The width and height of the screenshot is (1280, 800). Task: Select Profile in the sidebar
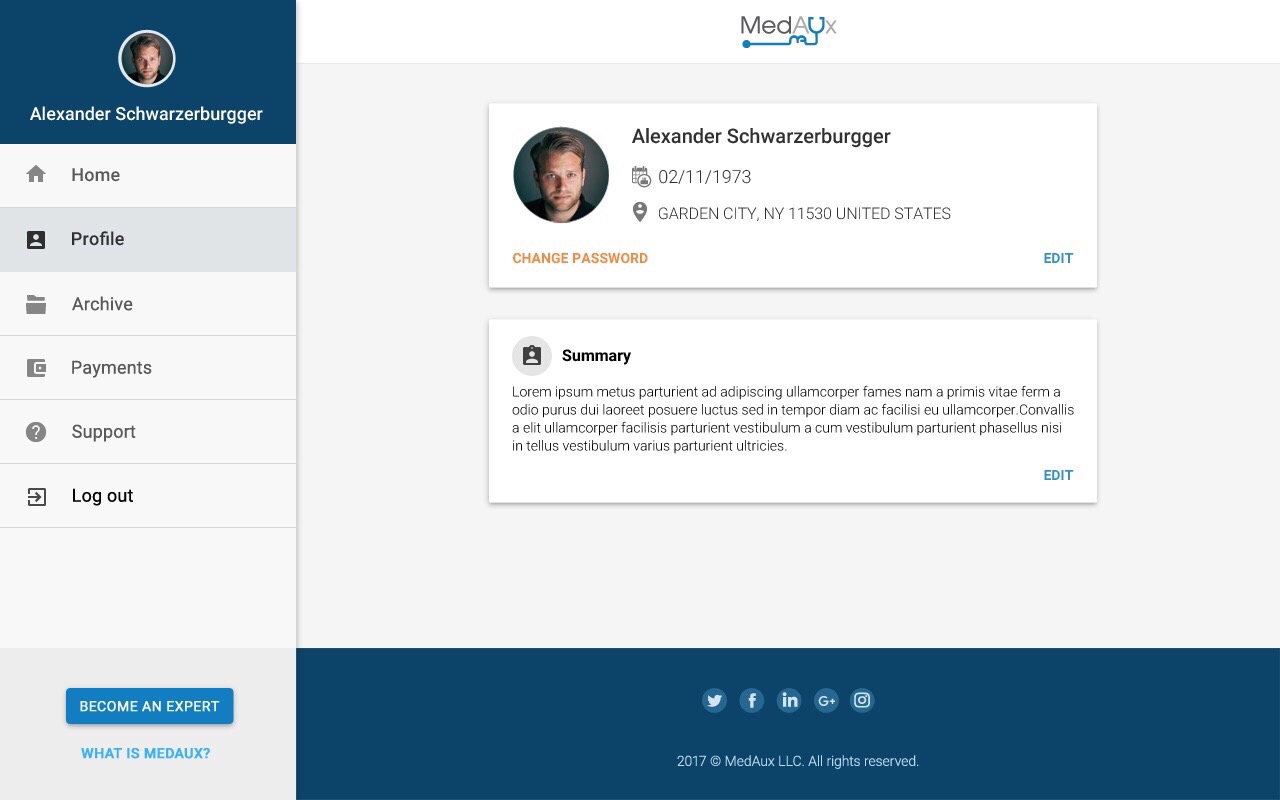(148, 240)
